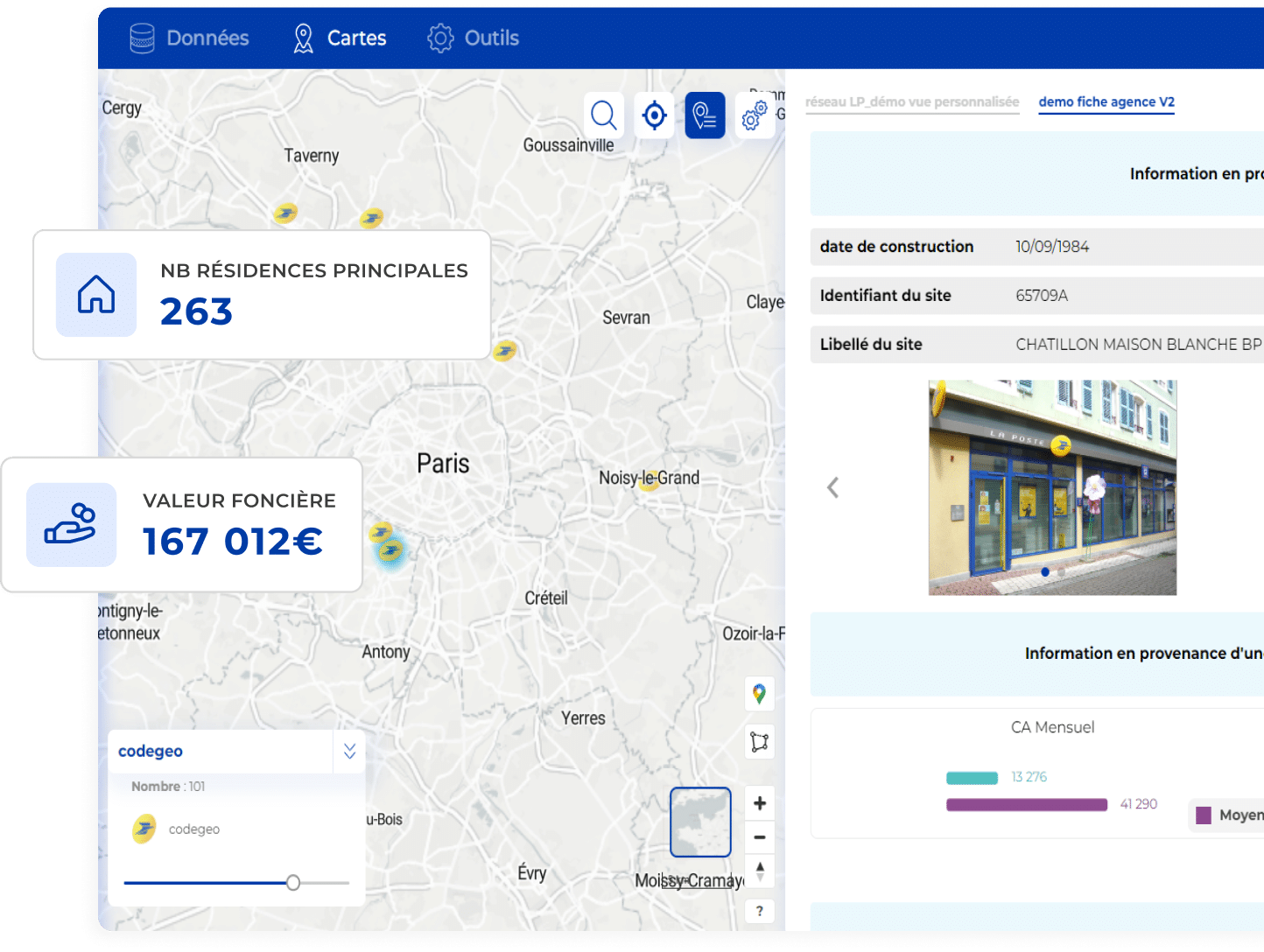Image resolution: width=1264 pixels, height=952 pixels.
Task: Switch to the demo fiche agence V2 tab
Action: point(1106,101)
